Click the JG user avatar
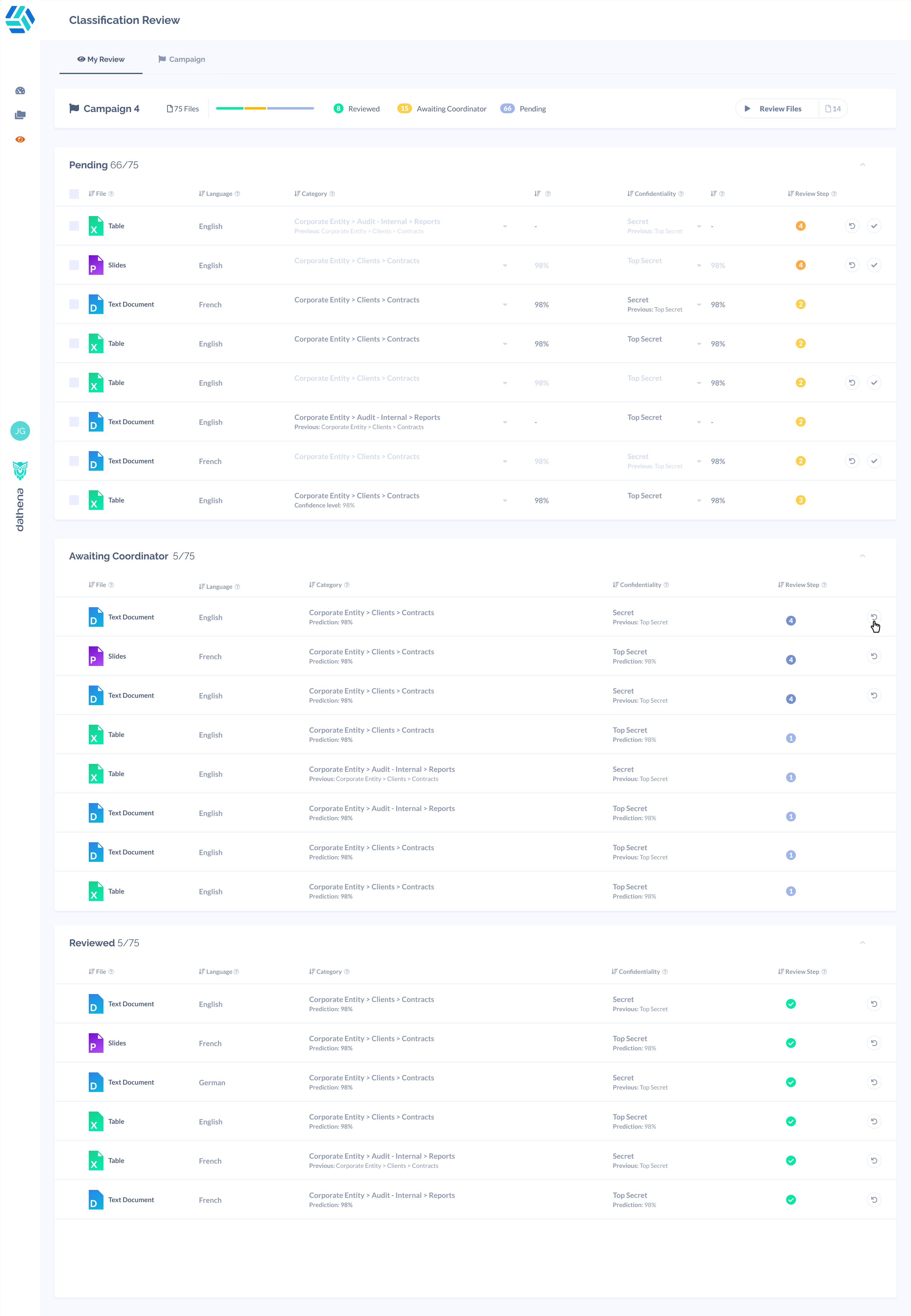 (x=20, y=431)
